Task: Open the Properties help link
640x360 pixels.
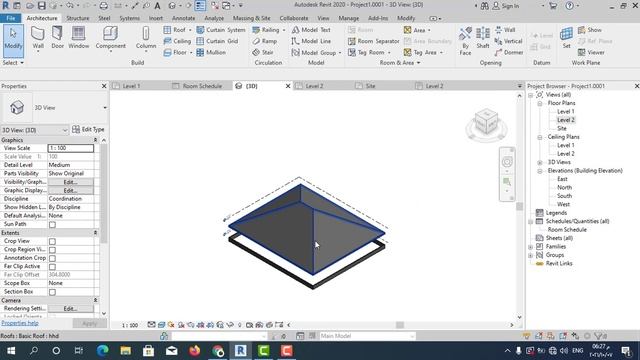Action: point(20,323)
